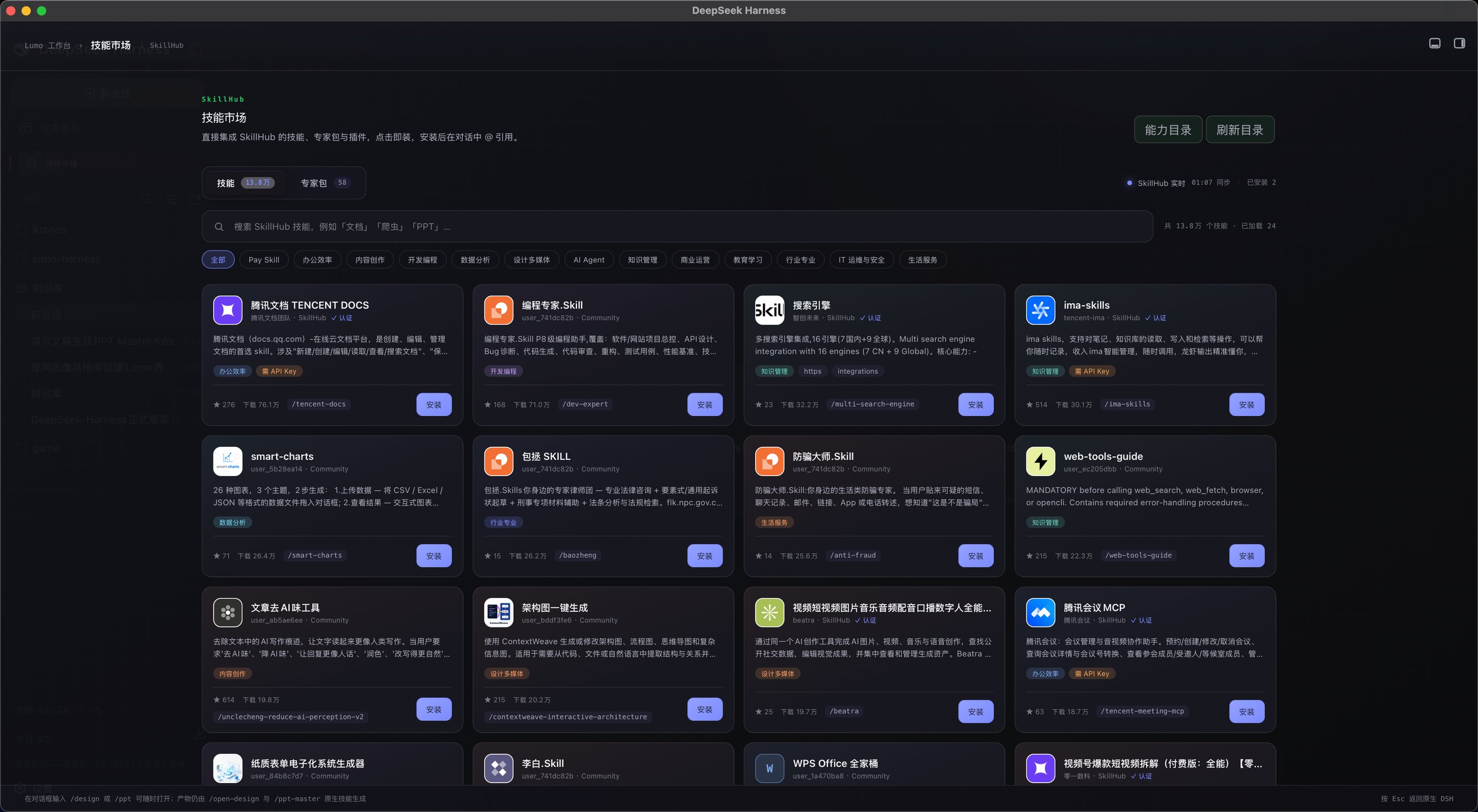Click the 搜索引擎 skill logo icon

pyautogui.click(x=770, y=310)
